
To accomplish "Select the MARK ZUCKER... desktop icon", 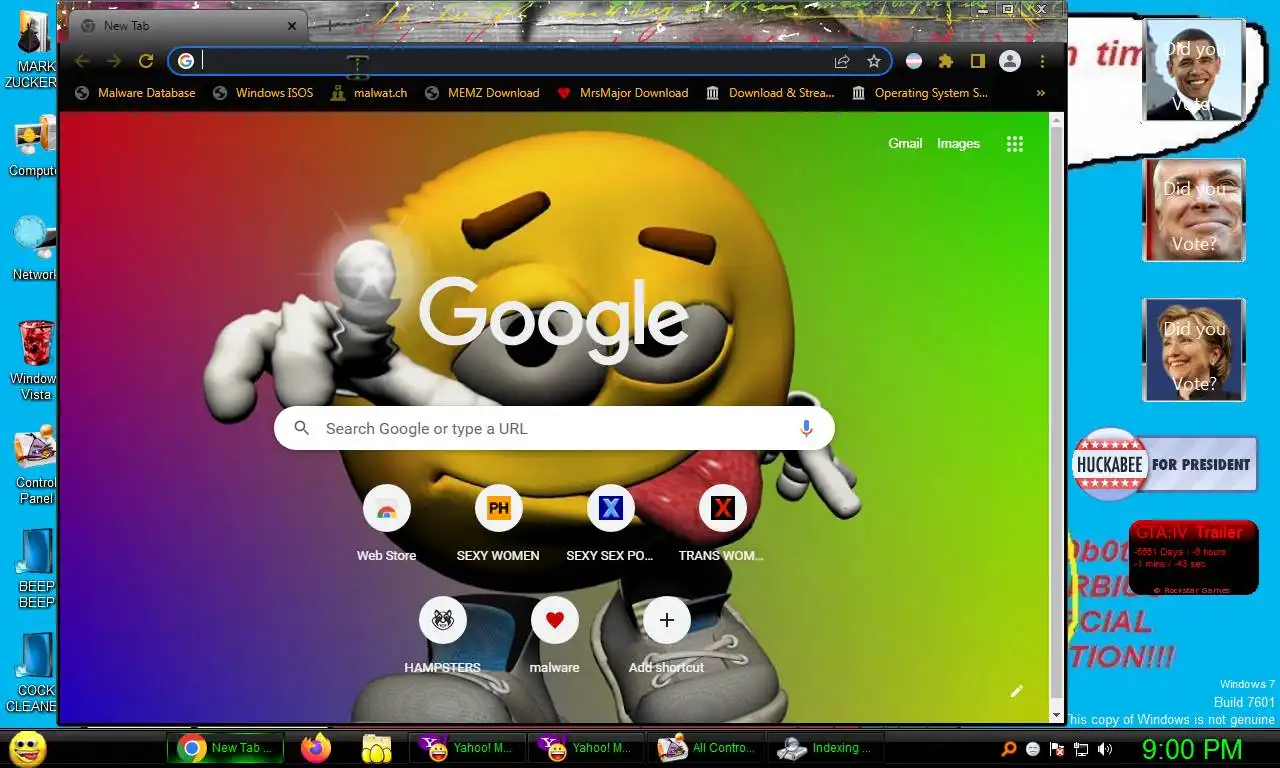I will pos(33,48).
